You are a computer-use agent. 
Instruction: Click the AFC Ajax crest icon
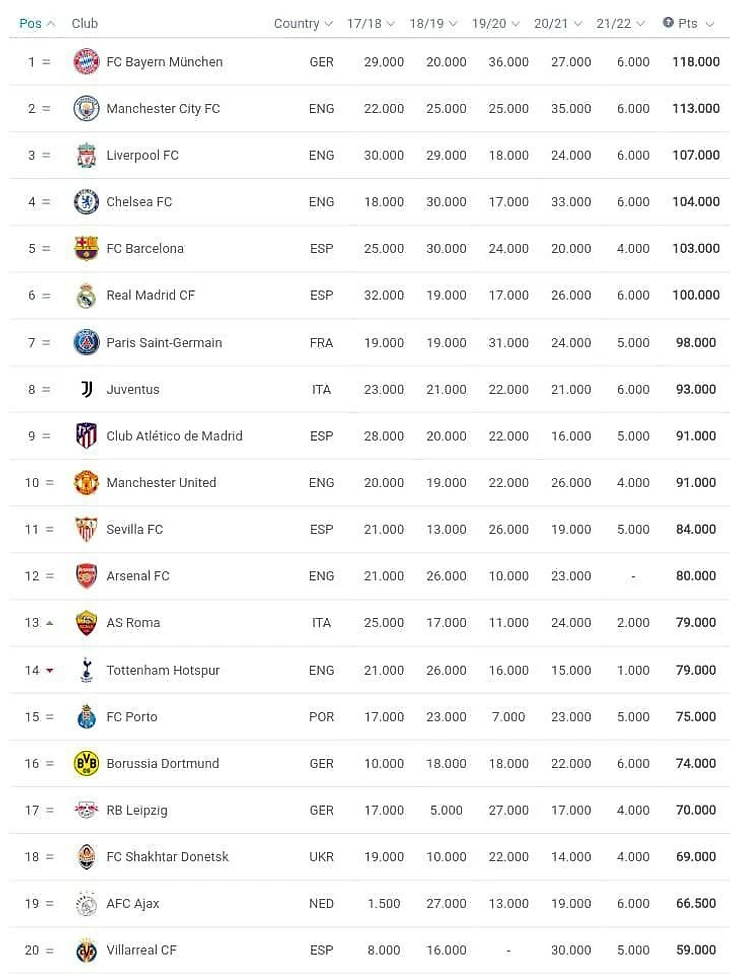[86, 903]
